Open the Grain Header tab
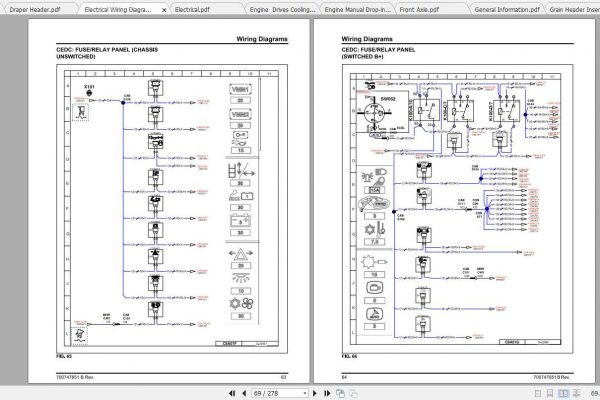 pyautogui.click(x=574, y=9)
